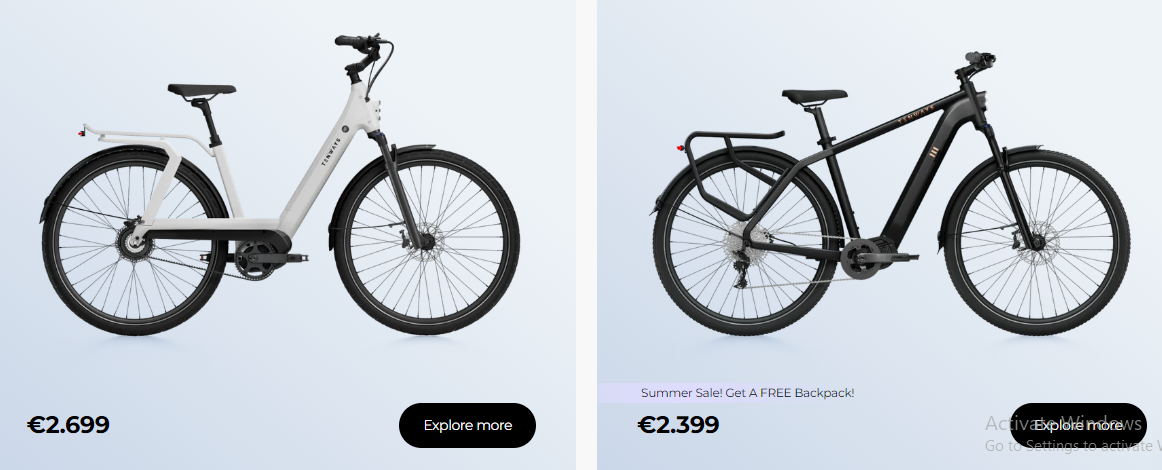The image size is (1162, 470).
Task: Select the €2.399 price label
Action: pyautogui.click(x=678, y=425)
